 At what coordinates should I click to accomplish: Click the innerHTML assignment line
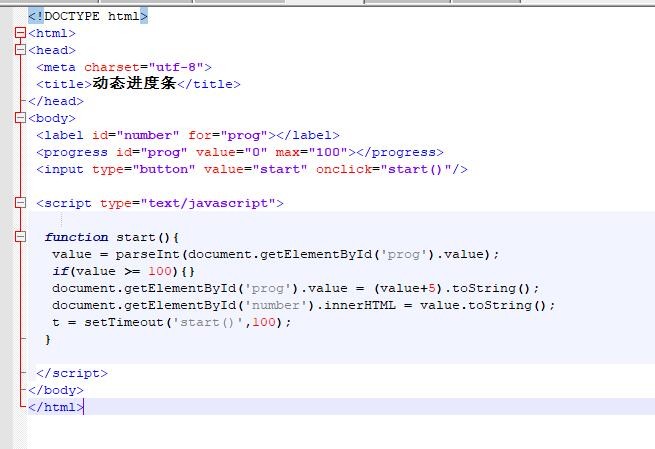(304, 305)
